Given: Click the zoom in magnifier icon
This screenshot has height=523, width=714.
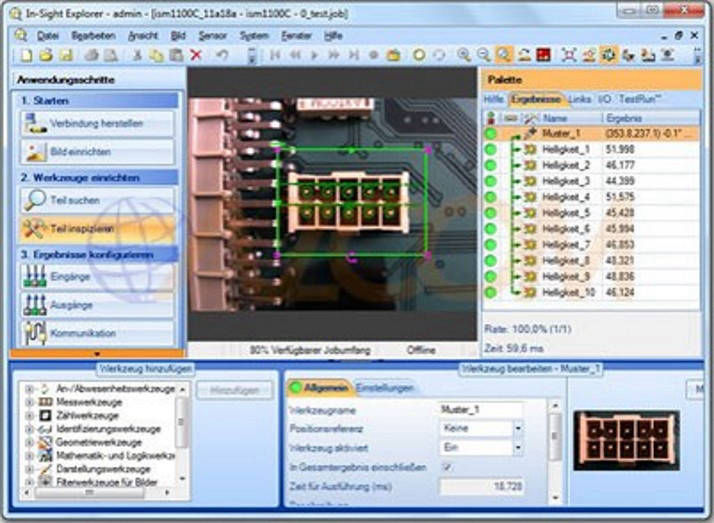Looking at the screenshot, I should pos(464,55).
